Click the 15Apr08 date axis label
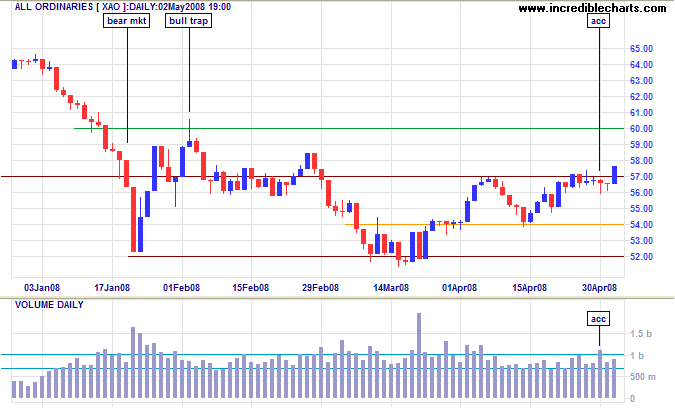 tap(529, 288)
